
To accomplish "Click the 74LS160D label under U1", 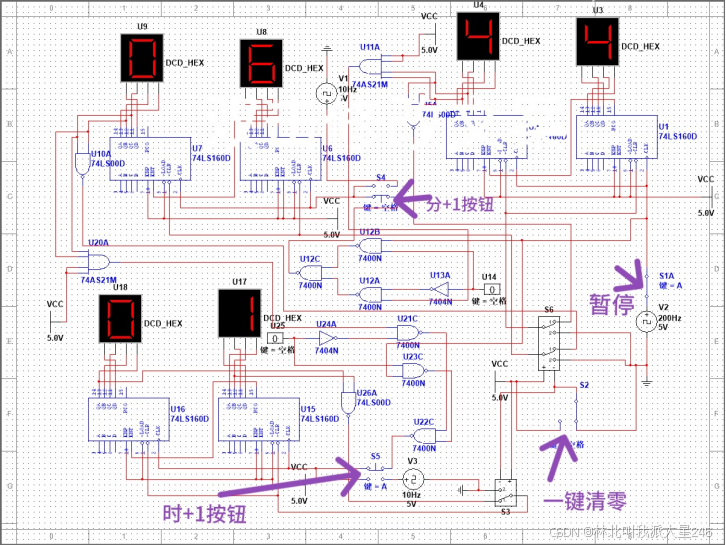I will 678,136.
